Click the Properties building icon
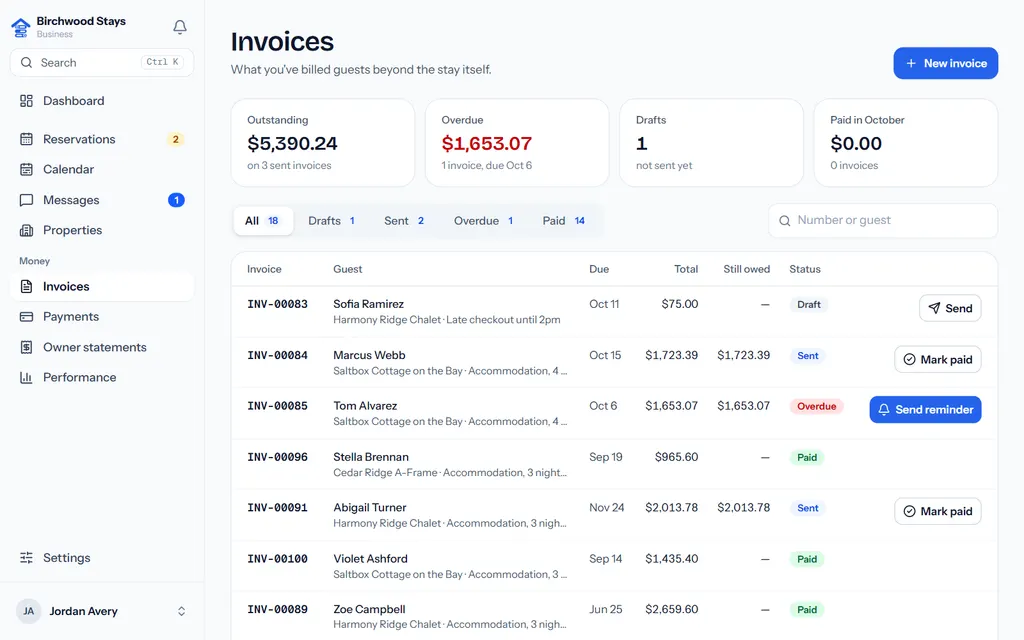Screen dimensions: 1024x640 tap(26, 230)
